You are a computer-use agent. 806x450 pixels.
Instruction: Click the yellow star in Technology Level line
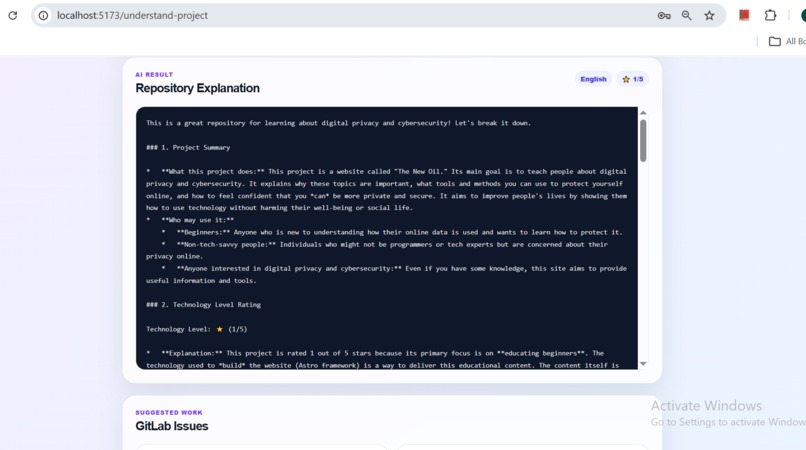219,329
